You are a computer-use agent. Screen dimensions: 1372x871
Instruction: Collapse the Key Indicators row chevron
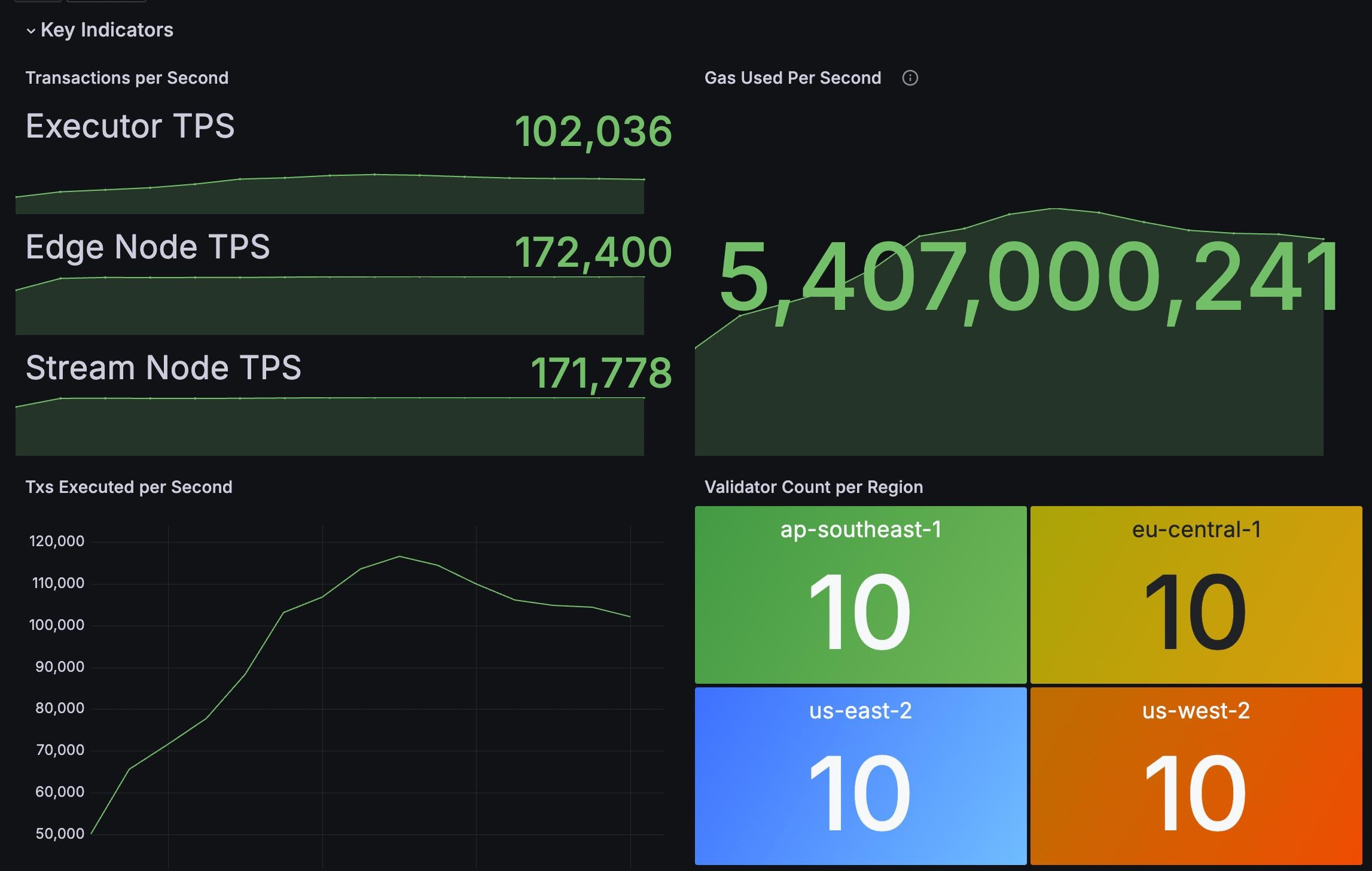pyautogui.click(x=31, y=31)
